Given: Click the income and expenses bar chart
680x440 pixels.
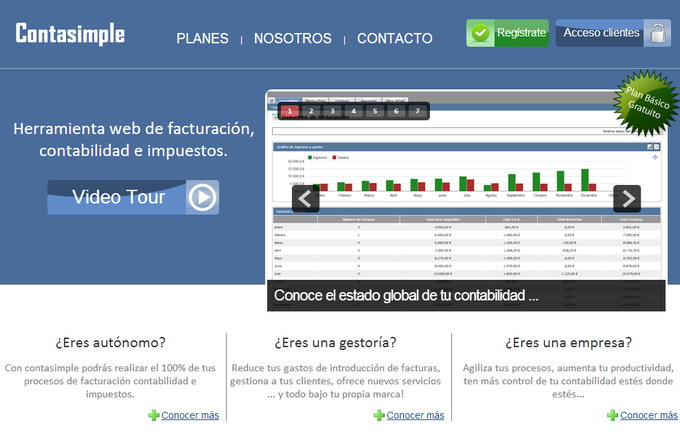Looking at the screenshot, I should [x=467, y=172].
